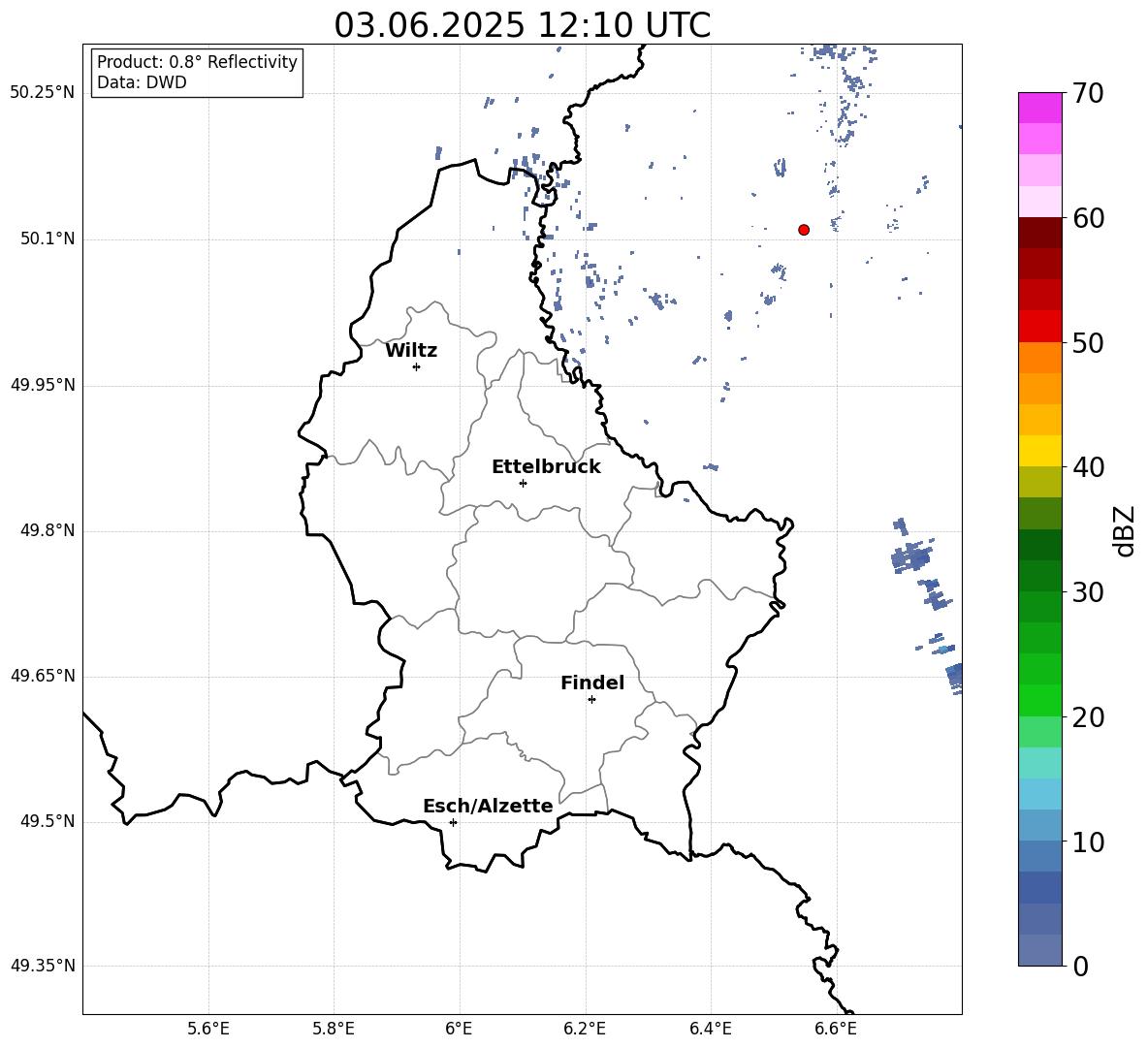Click the 49.5°N latitude label

click(x=48, y=821)
